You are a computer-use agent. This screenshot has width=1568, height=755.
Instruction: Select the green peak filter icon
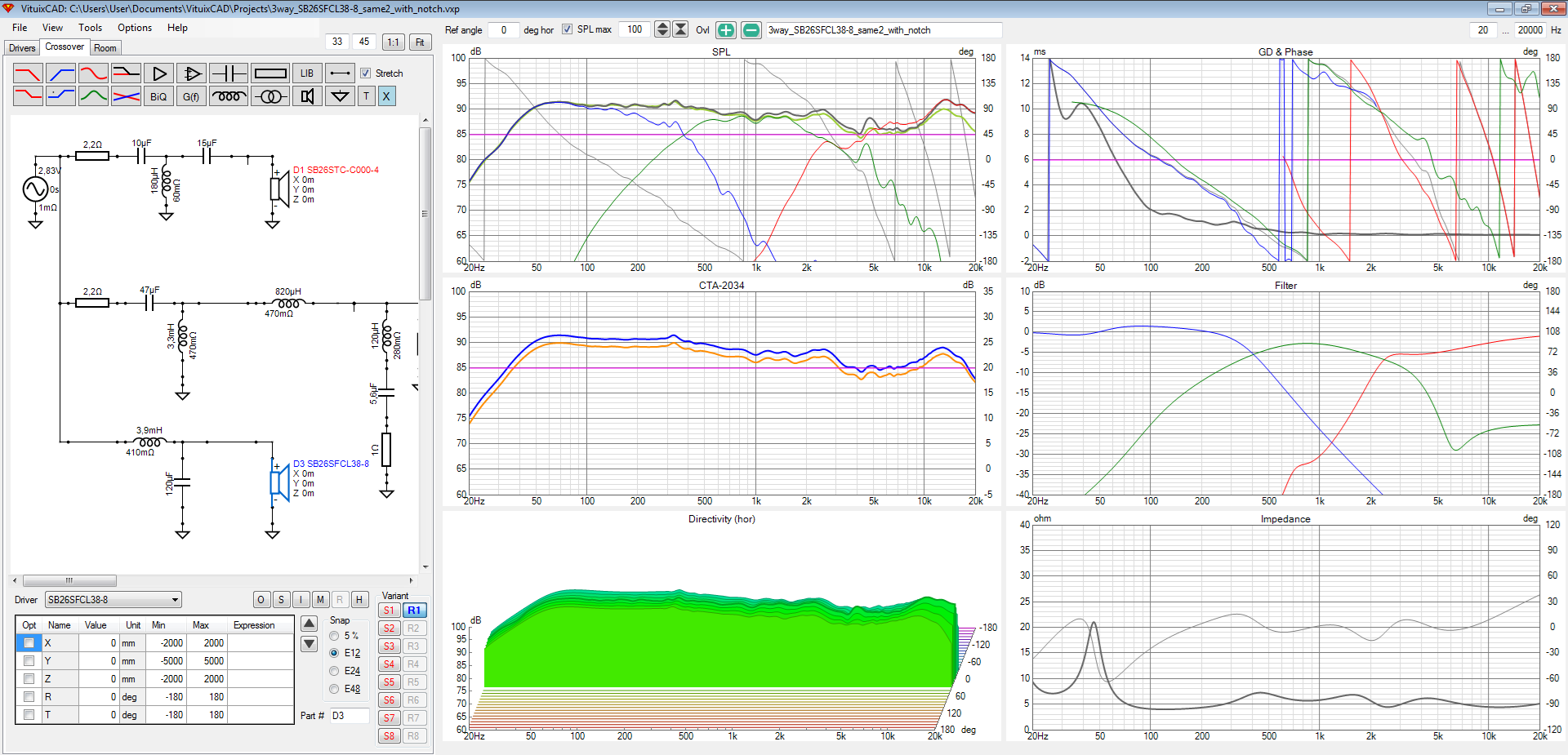[x=93, y=96]
